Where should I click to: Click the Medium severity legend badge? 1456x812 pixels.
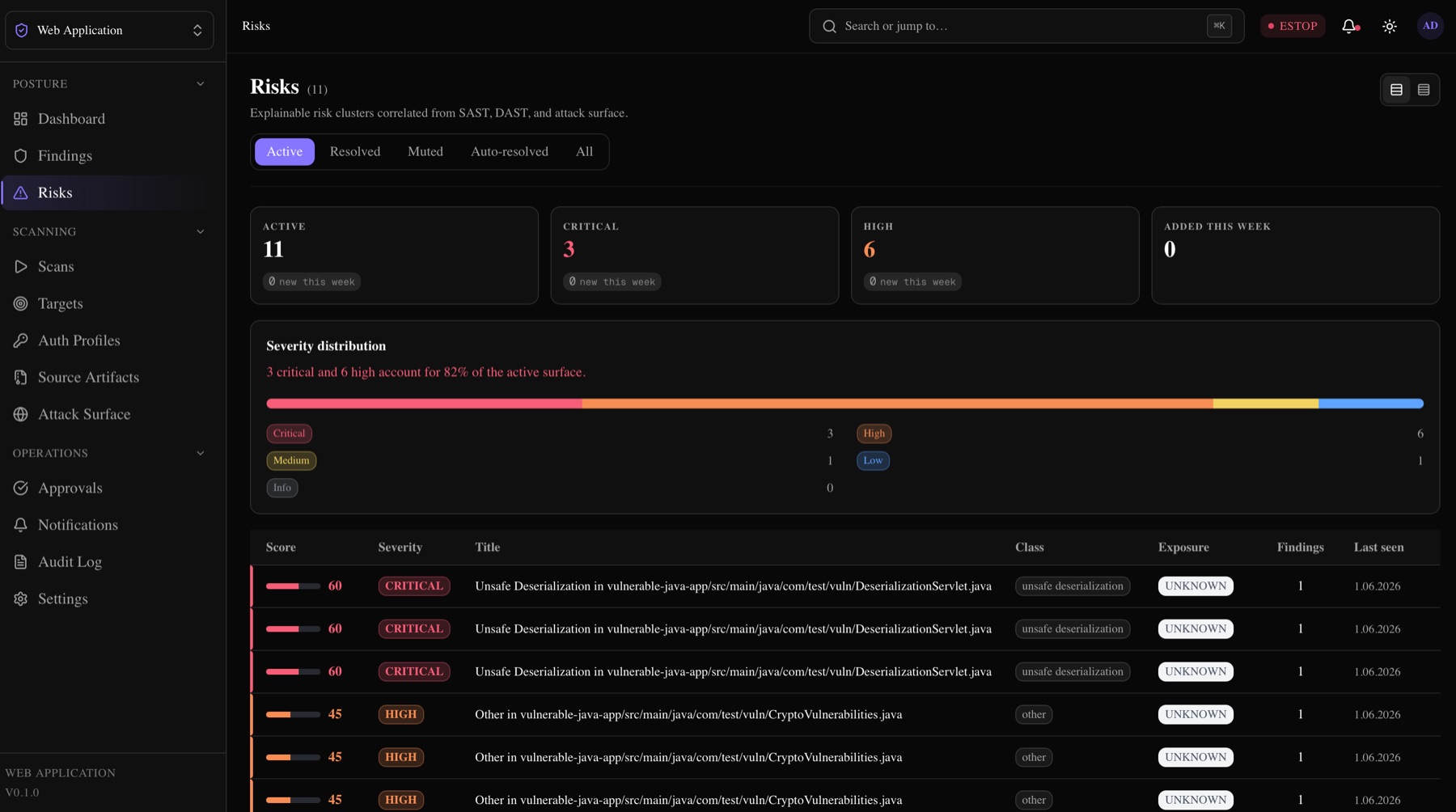click(x=291, y=461)
